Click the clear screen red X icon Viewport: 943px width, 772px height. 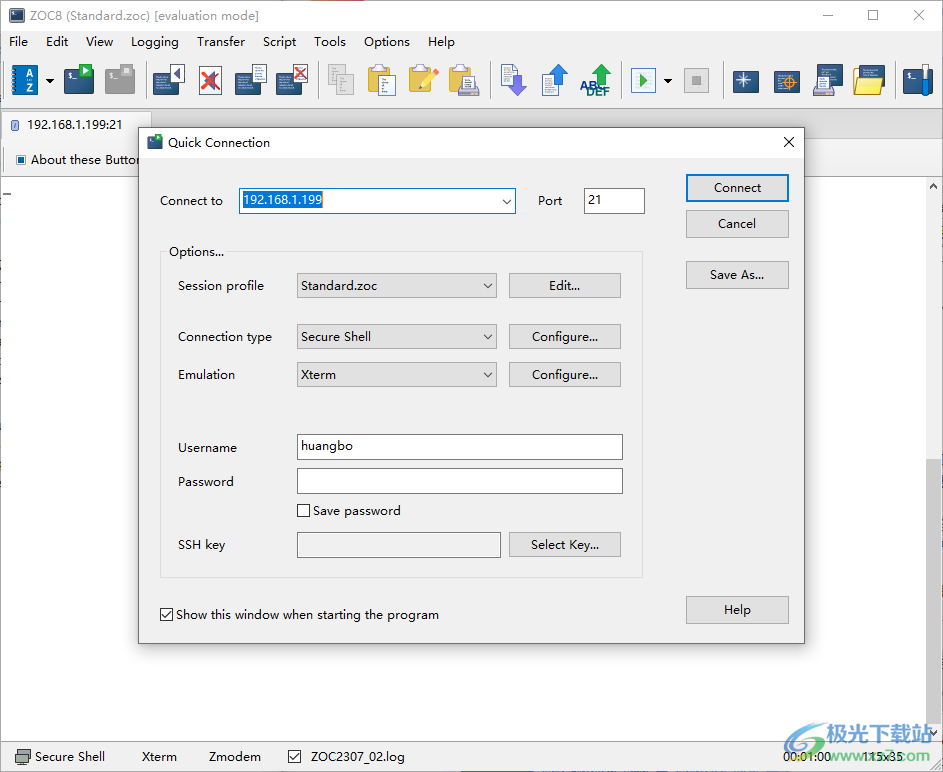click(x=210, y=80)
